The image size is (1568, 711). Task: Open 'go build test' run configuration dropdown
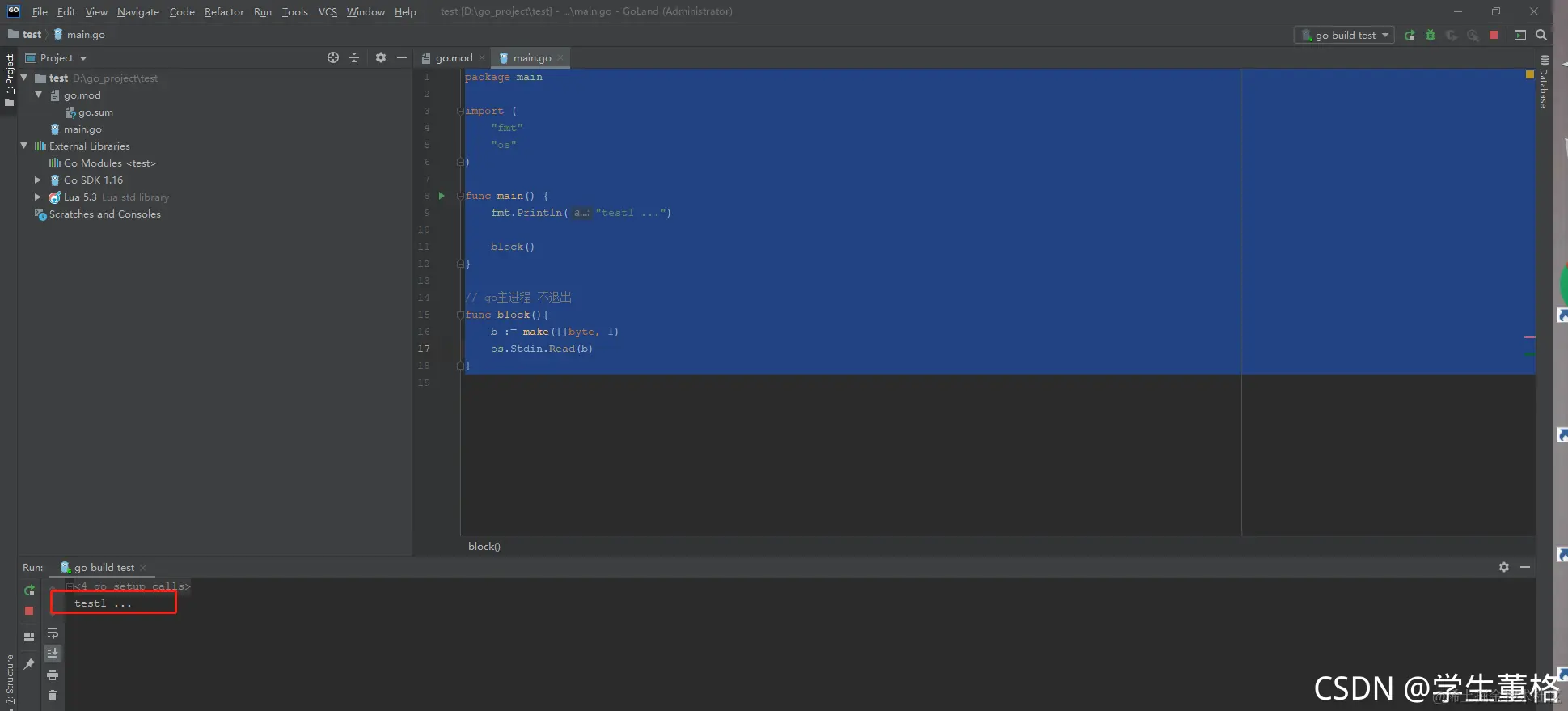[1344, 35]
